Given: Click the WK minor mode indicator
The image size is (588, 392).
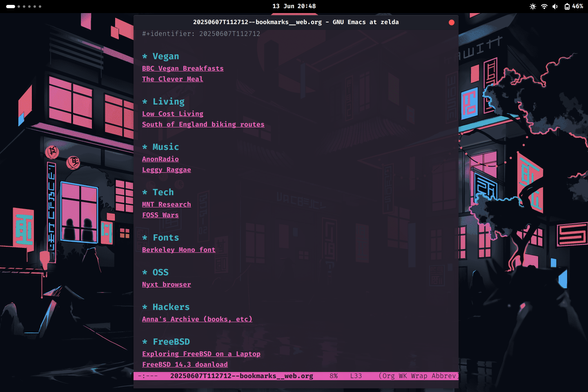Looking at the screenshot, I should pyautogui.click(x=402, y=376).
